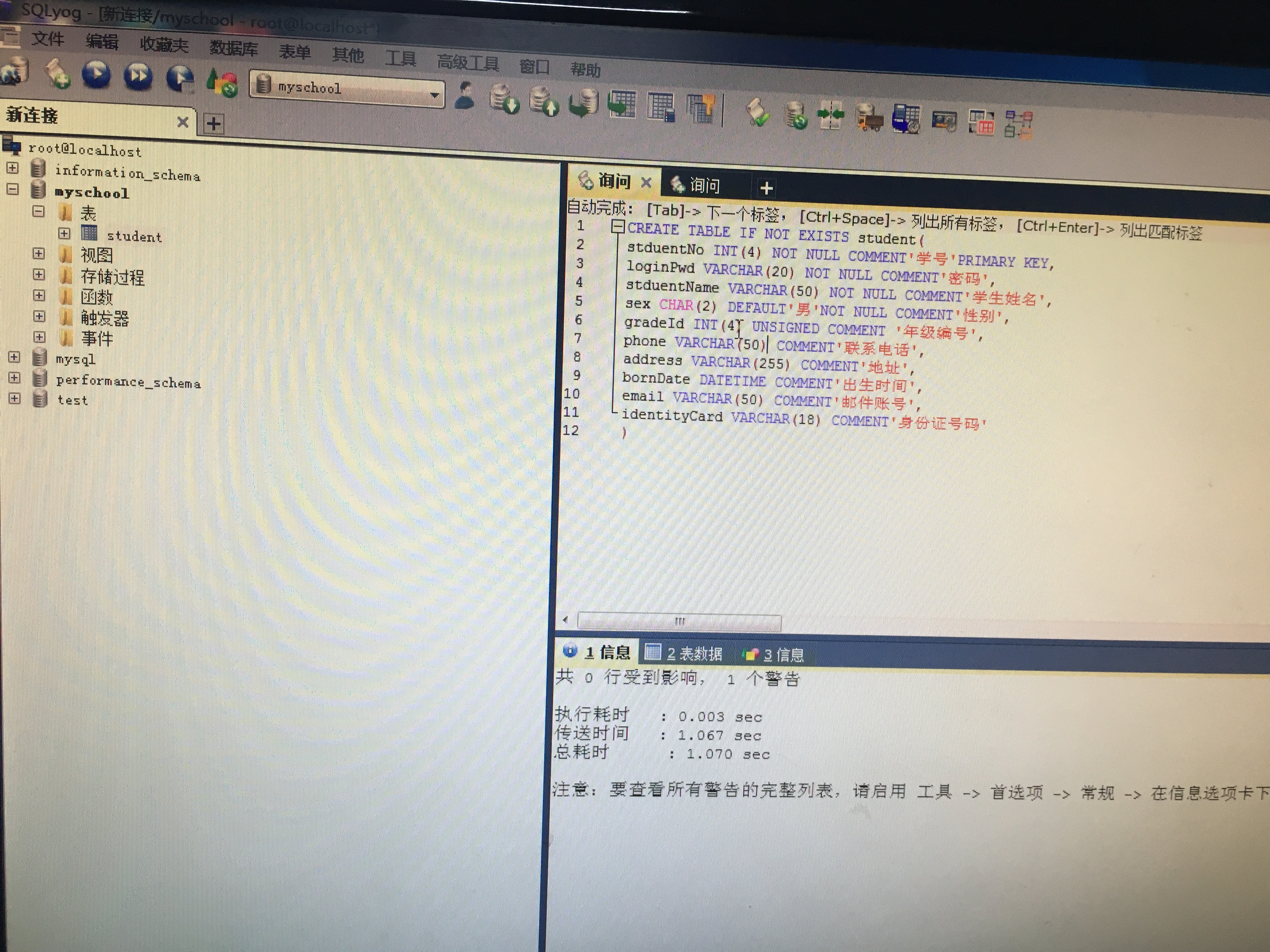1270x952 pixels.
Task: Click the identityCard VARCHAR(18) code line
Action: point(804,419)
